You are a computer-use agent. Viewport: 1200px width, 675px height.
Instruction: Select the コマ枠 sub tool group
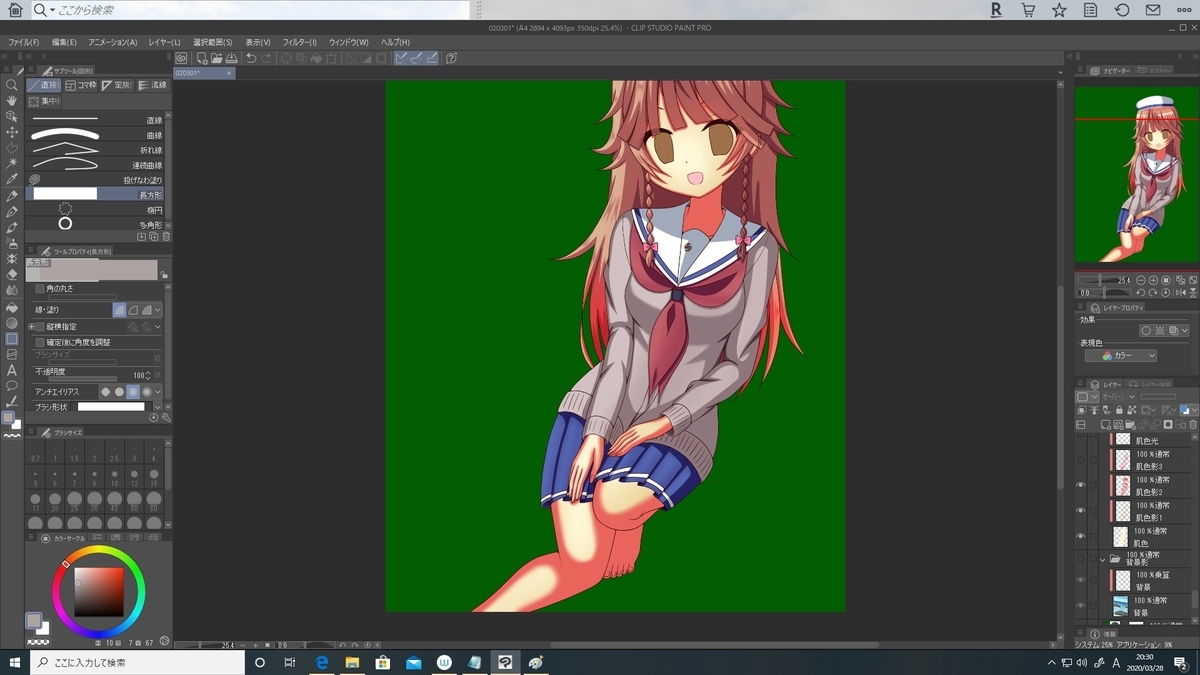coord(81,85)
